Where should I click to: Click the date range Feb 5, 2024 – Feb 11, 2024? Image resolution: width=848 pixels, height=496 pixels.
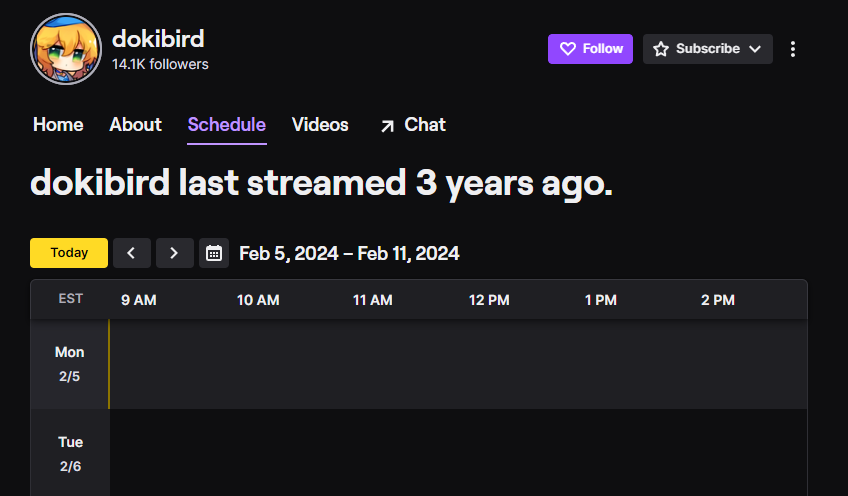click(x=349, y=253)
